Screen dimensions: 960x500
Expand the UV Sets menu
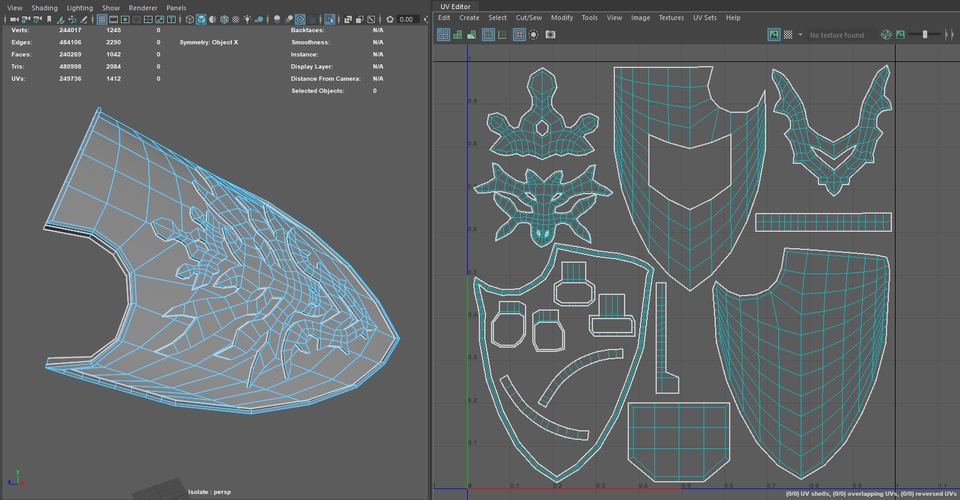coord(704,17)
